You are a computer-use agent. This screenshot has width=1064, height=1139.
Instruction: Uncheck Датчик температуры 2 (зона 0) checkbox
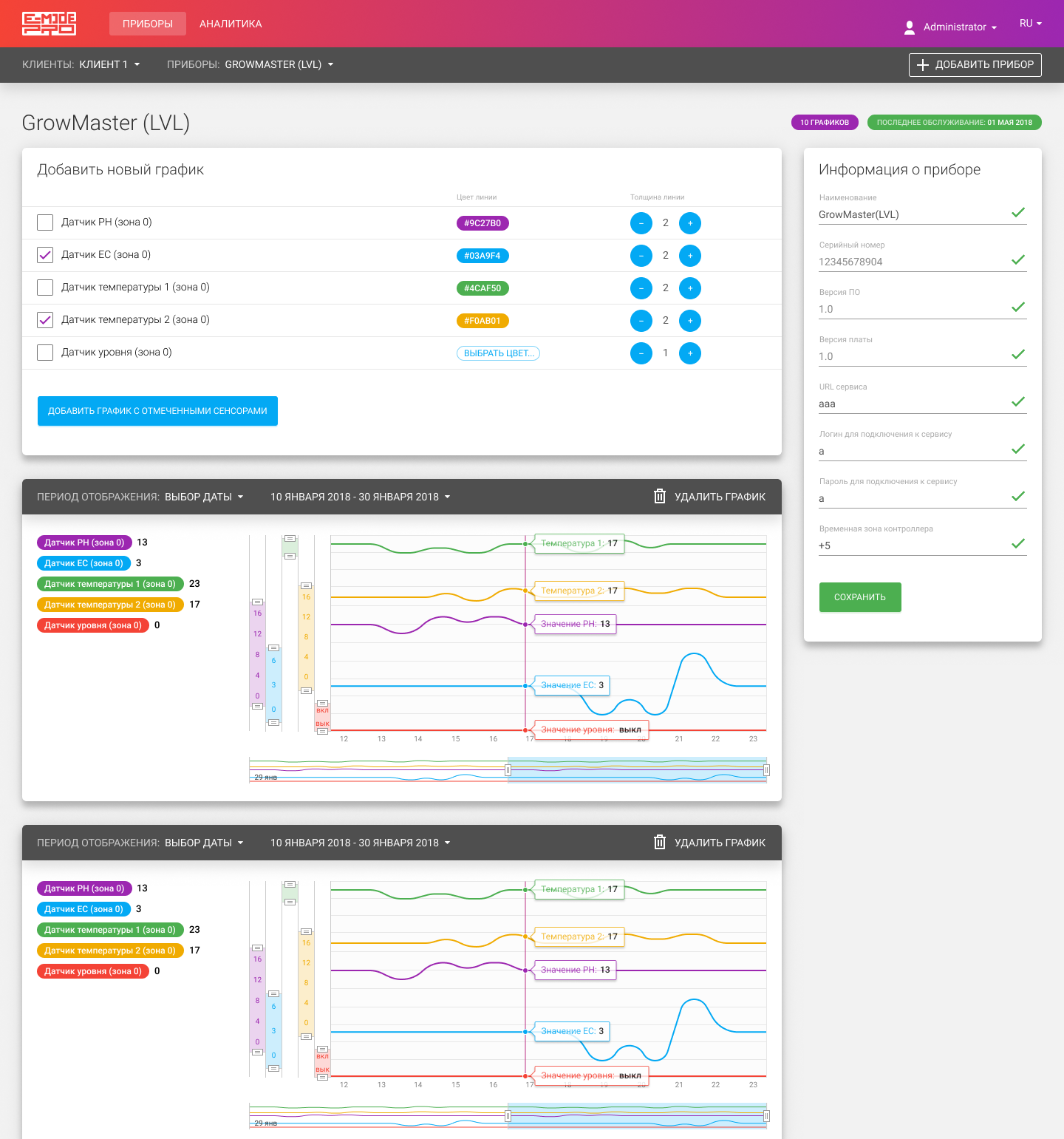point(45,320)
